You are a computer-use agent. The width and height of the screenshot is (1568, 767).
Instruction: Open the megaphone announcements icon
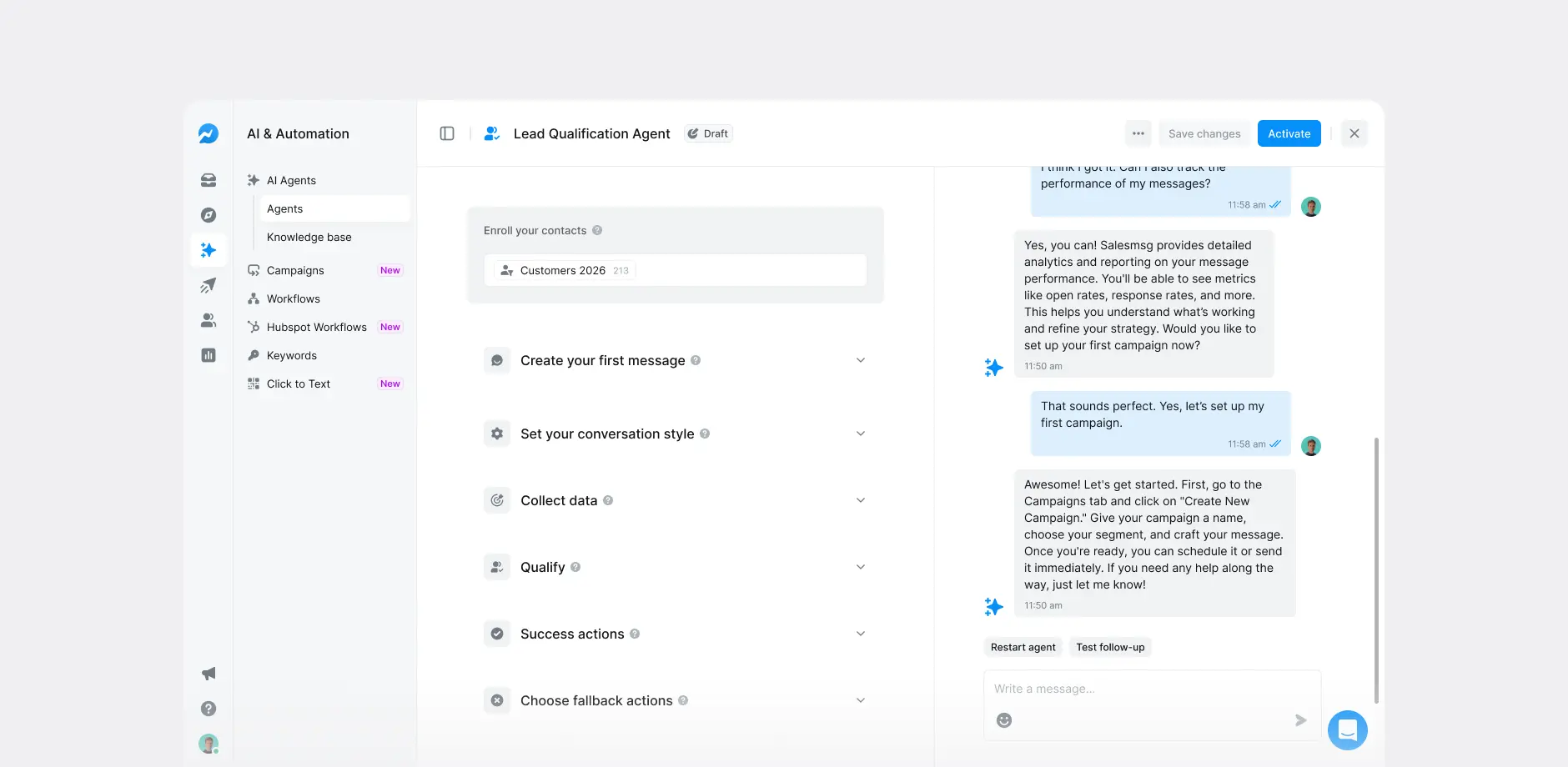[x=209, y=674]
